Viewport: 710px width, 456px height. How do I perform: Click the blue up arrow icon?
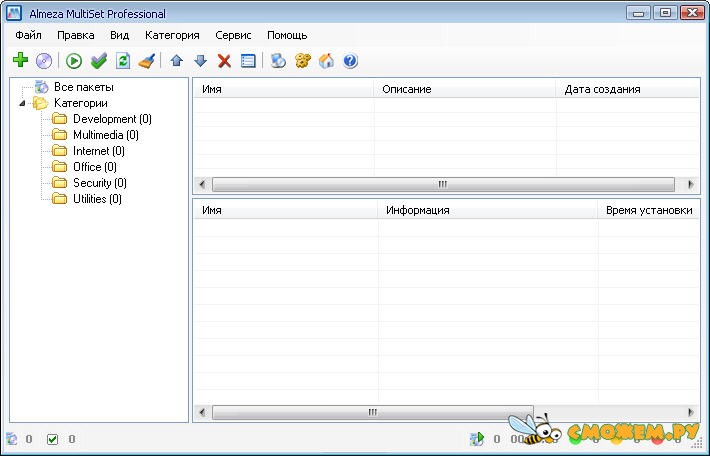pos(177,61)
